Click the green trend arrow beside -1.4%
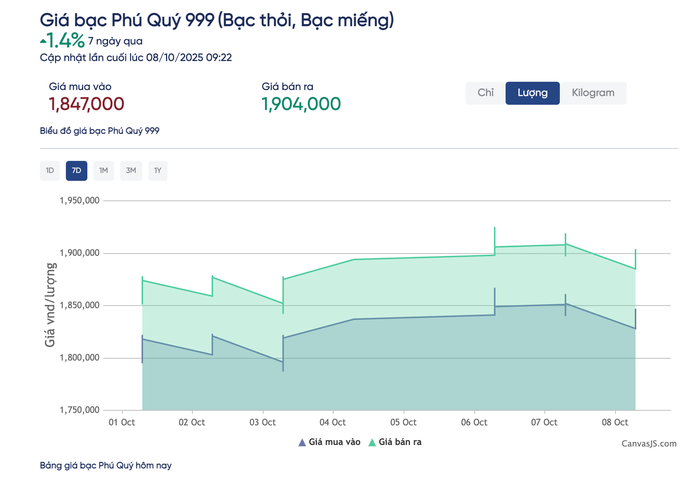Image resolution: width=698 pixels, height=477 pixels. 42,39
